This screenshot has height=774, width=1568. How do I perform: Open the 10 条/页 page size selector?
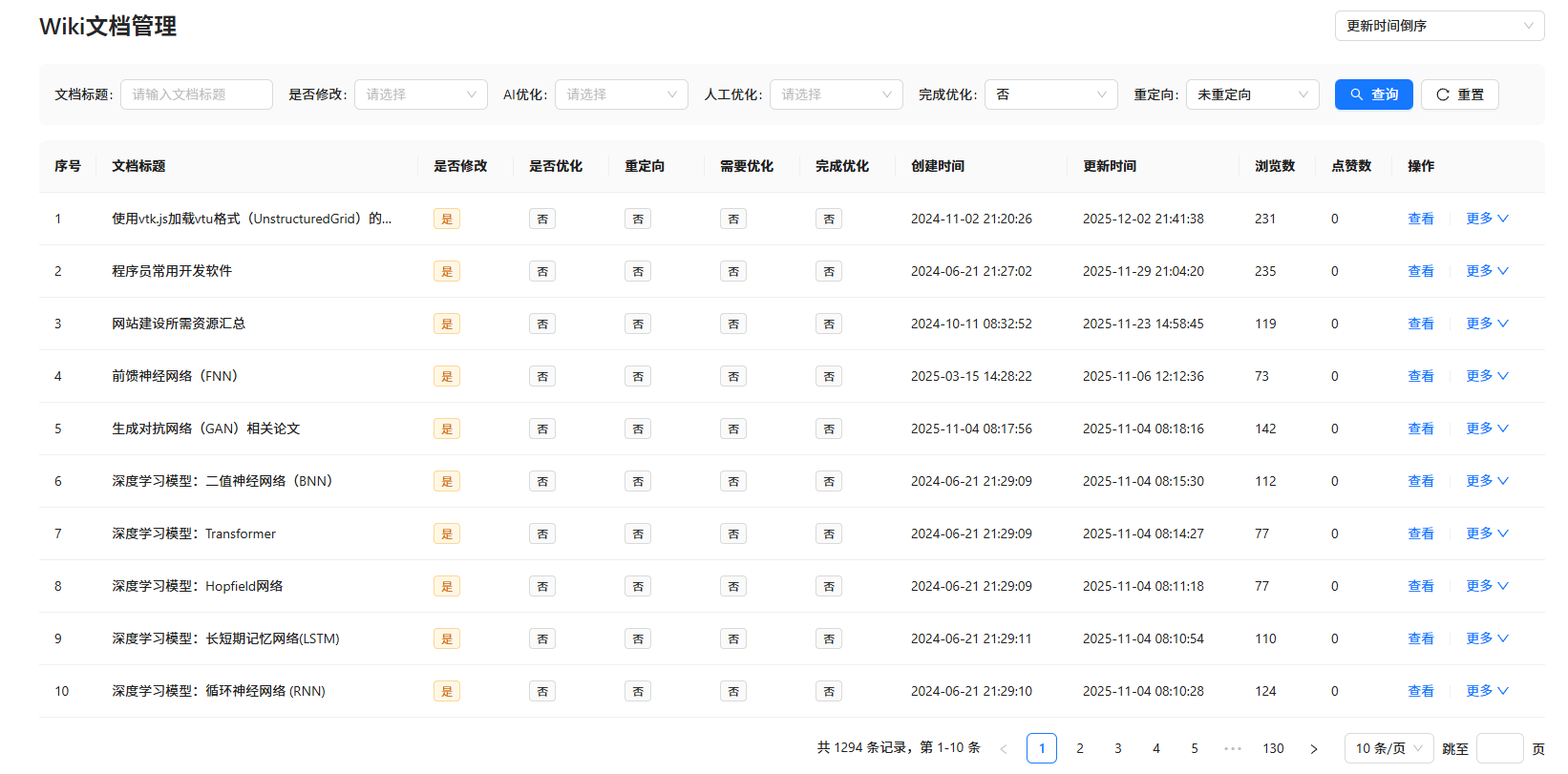tap(1388, 749)
